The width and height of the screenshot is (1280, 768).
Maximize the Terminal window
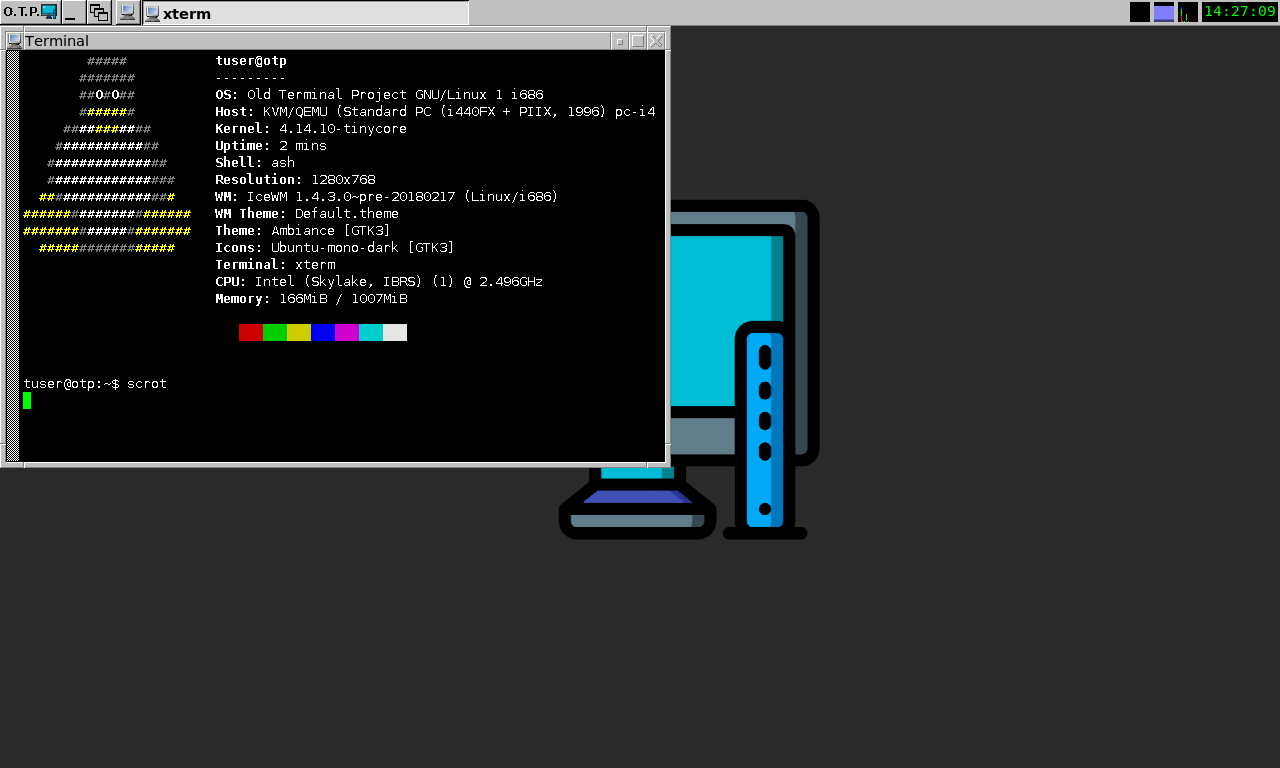pyautogui.click(x=638, y=41)
